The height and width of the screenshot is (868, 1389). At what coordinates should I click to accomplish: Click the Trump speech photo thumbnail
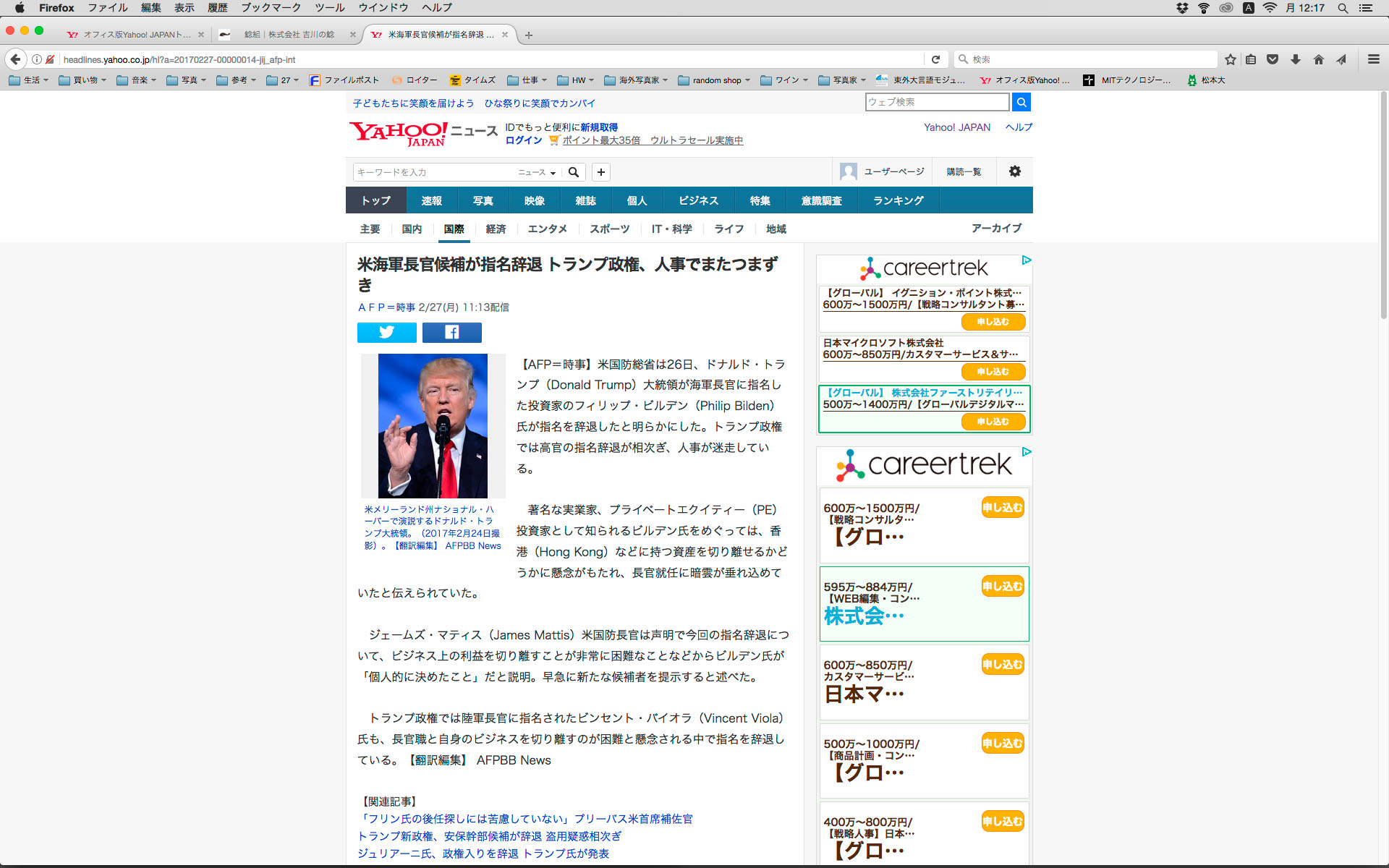click(x=433, y=425)
